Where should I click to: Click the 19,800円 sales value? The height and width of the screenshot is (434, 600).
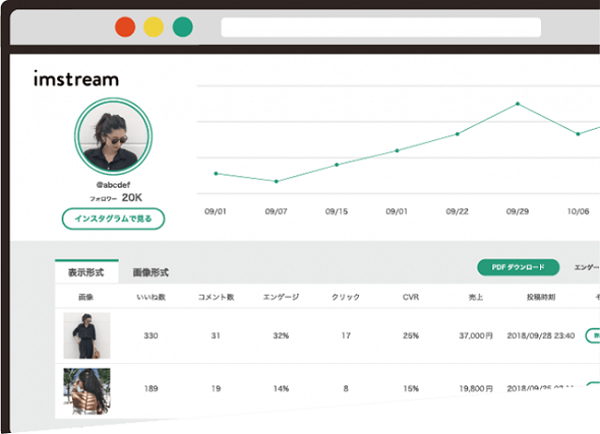click(x=476, y=388)
